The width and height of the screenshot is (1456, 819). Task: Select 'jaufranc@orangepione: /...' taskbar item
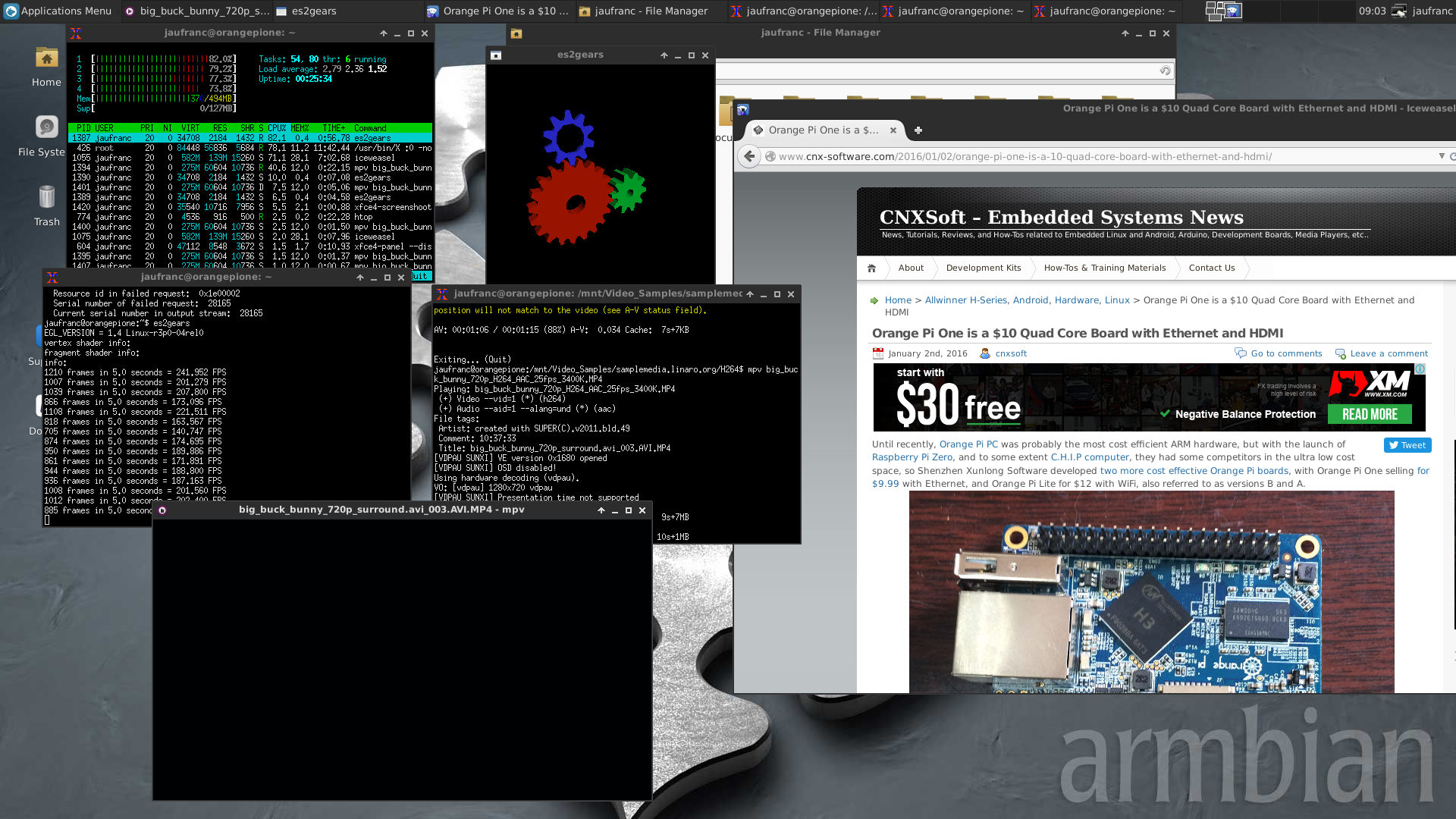(x=802, y=11)
